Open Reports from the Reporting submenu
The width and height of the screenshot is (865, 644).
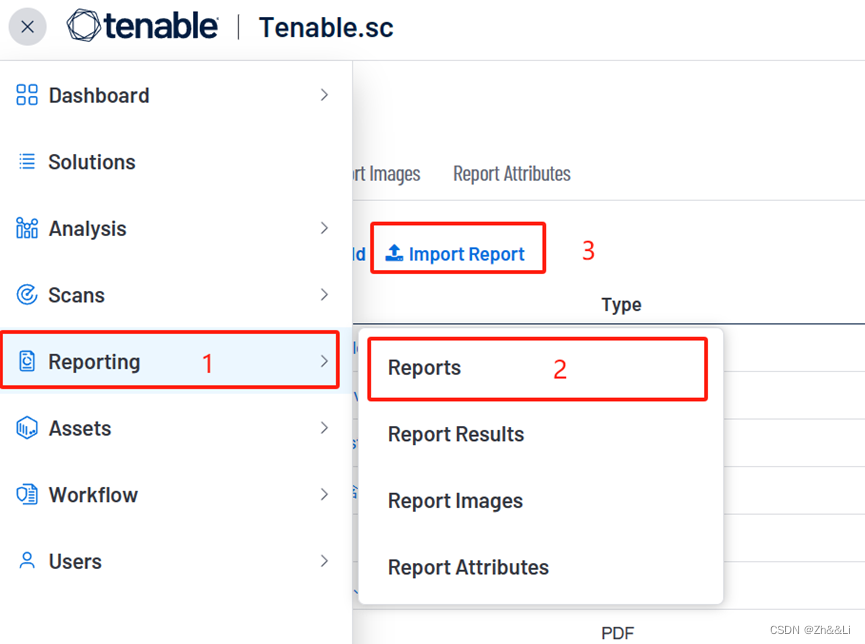point(424,367)
